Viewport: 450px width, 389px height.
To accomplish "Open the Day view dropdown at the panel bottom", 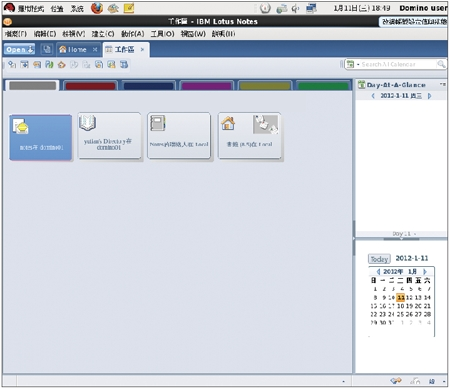I will 404,234.
